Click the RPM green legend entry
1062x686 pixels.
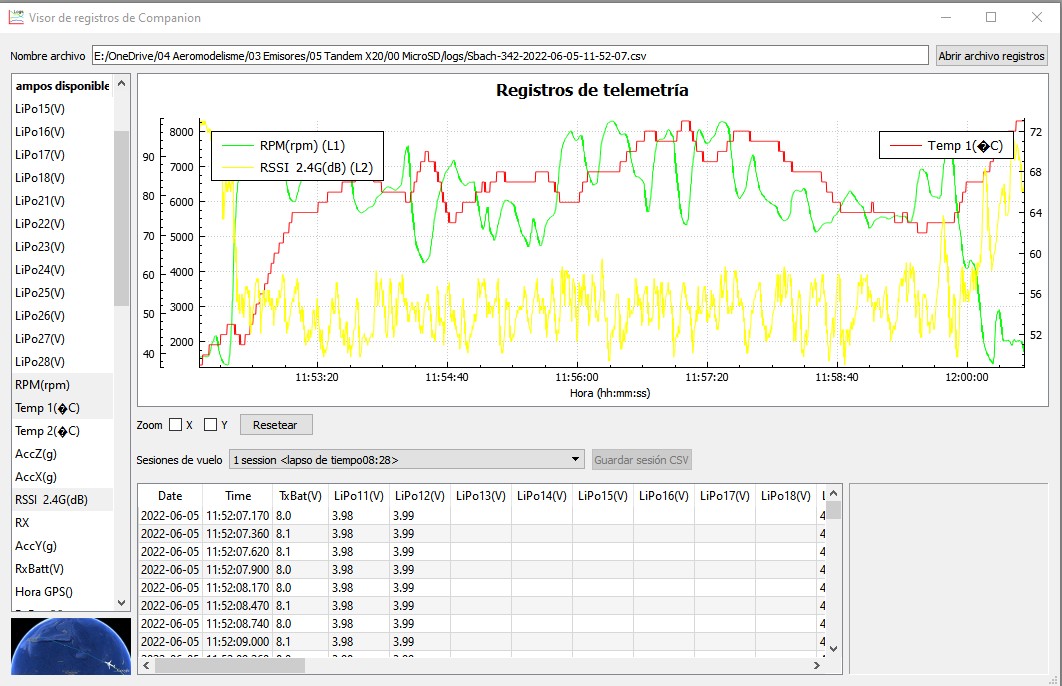tap(302, 146)
